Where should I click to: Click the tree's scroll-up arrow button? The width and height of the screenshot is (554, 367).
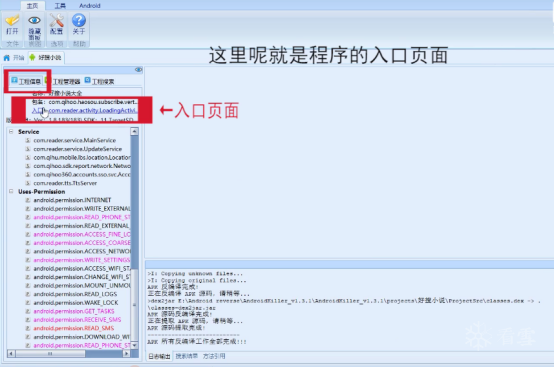tap(134, 132)
